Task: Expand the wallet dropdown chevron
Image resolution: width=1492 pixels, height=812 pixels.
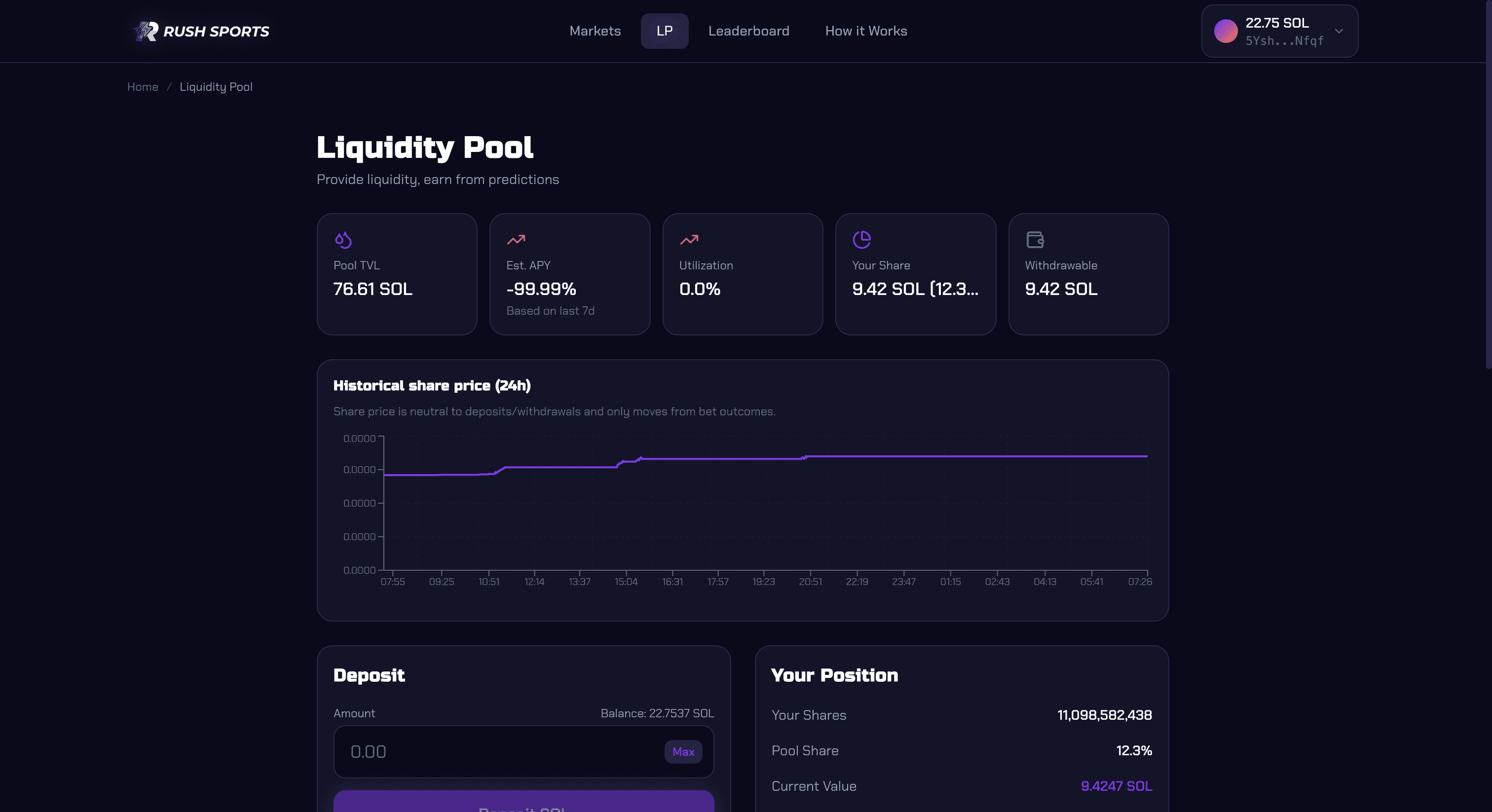Action: pos(1339,31)
